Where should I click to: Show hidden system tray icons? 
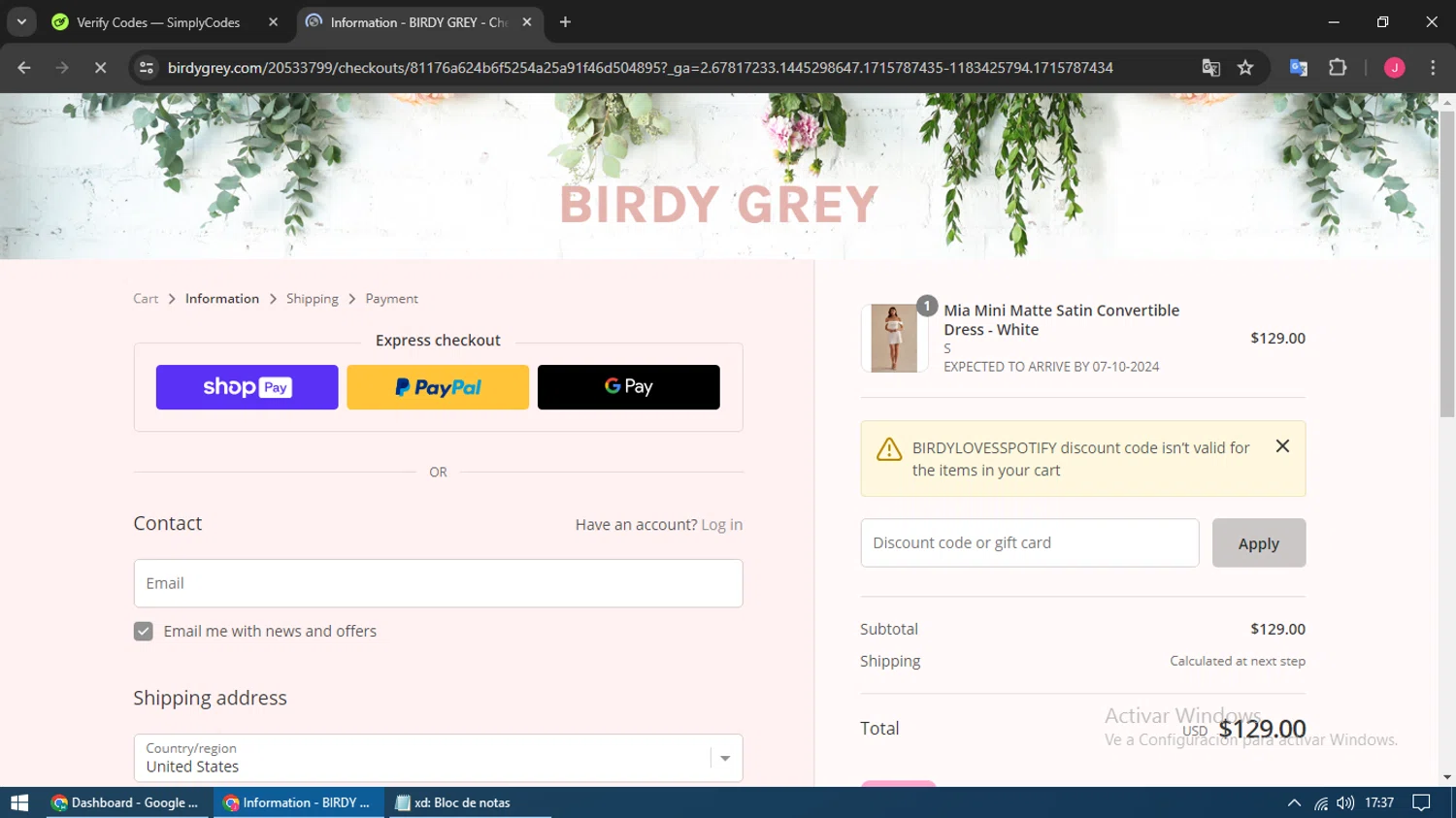(x=1294, y=802)
